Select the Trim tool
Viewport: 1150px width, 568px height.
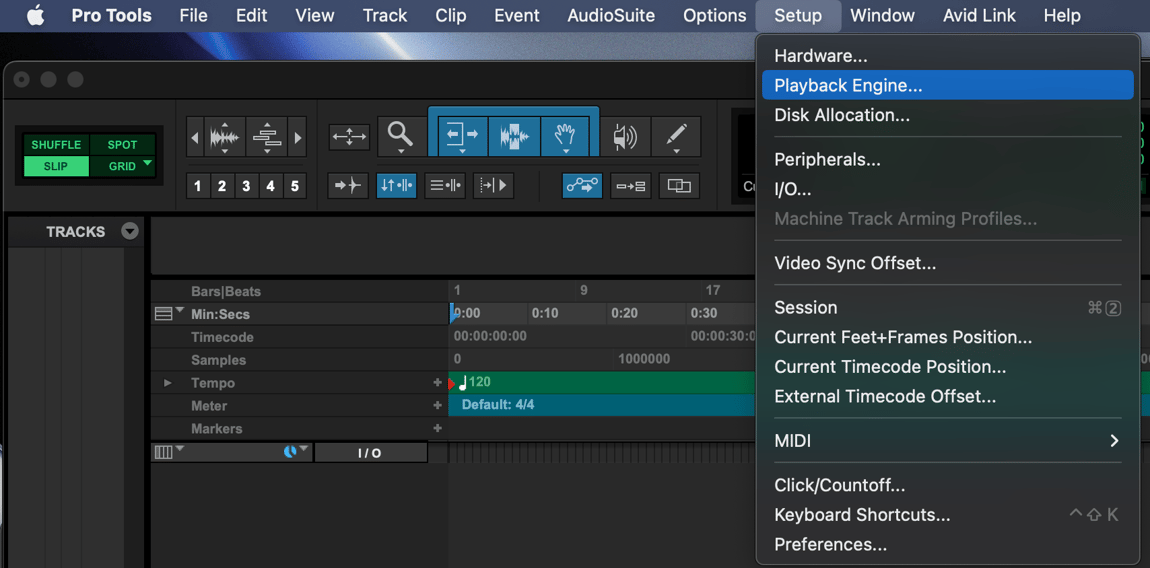pyautogui.click(x=461, y=135)
